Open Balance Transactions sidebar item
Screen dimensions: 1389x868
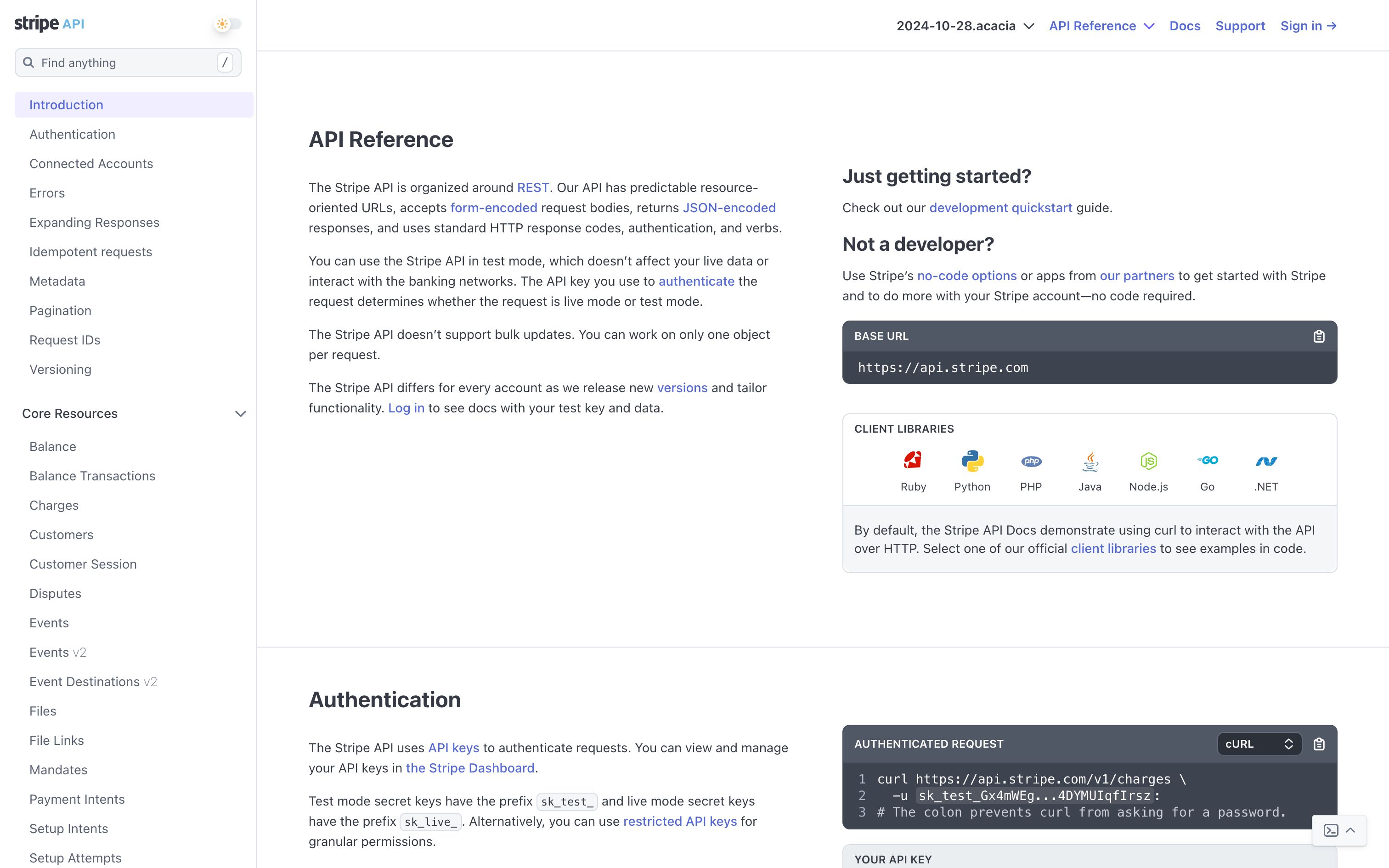click(x=92, y=476)
